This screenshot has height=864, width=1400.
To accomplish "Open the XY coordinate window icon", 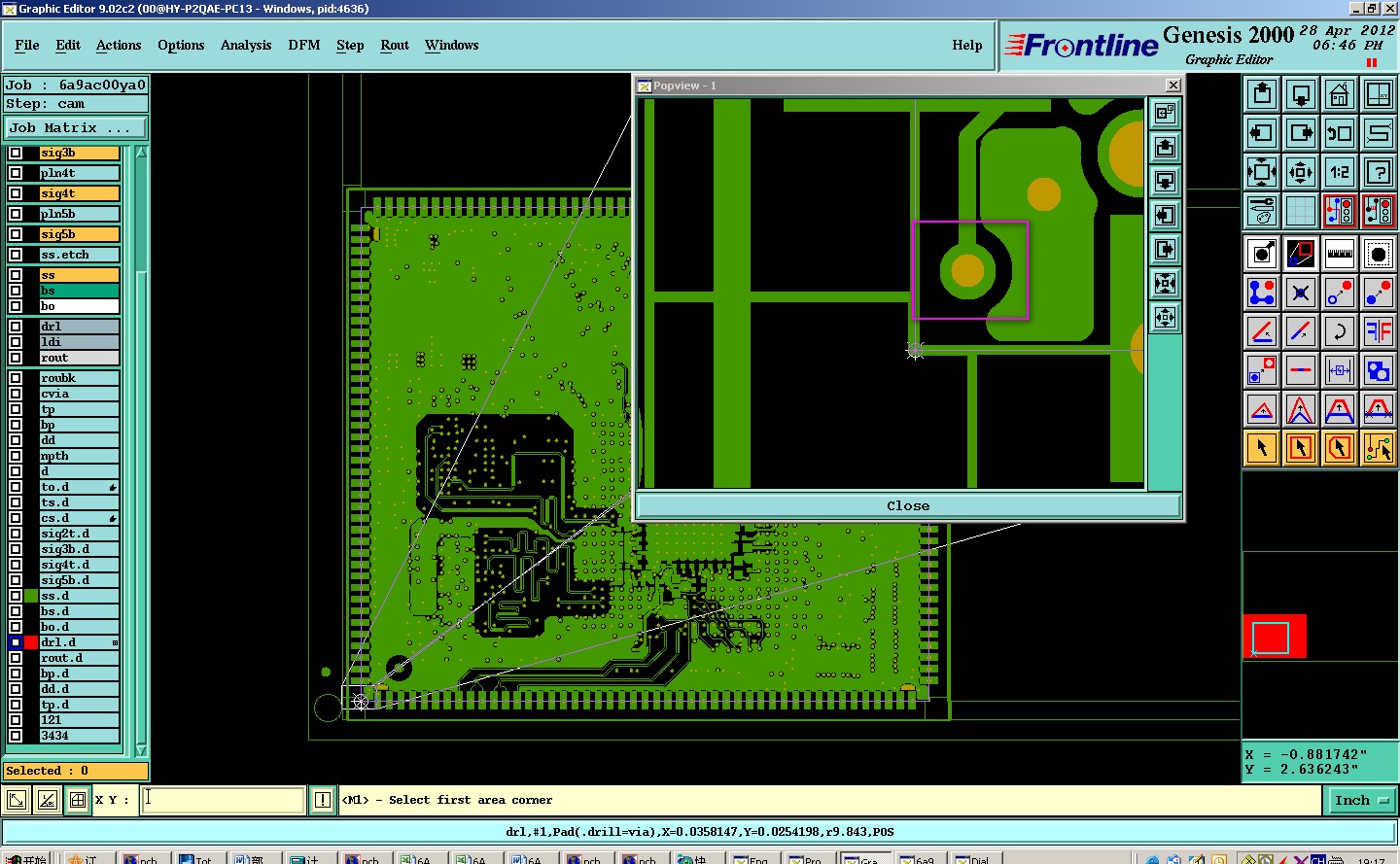I will click(x=1379, y=94).
